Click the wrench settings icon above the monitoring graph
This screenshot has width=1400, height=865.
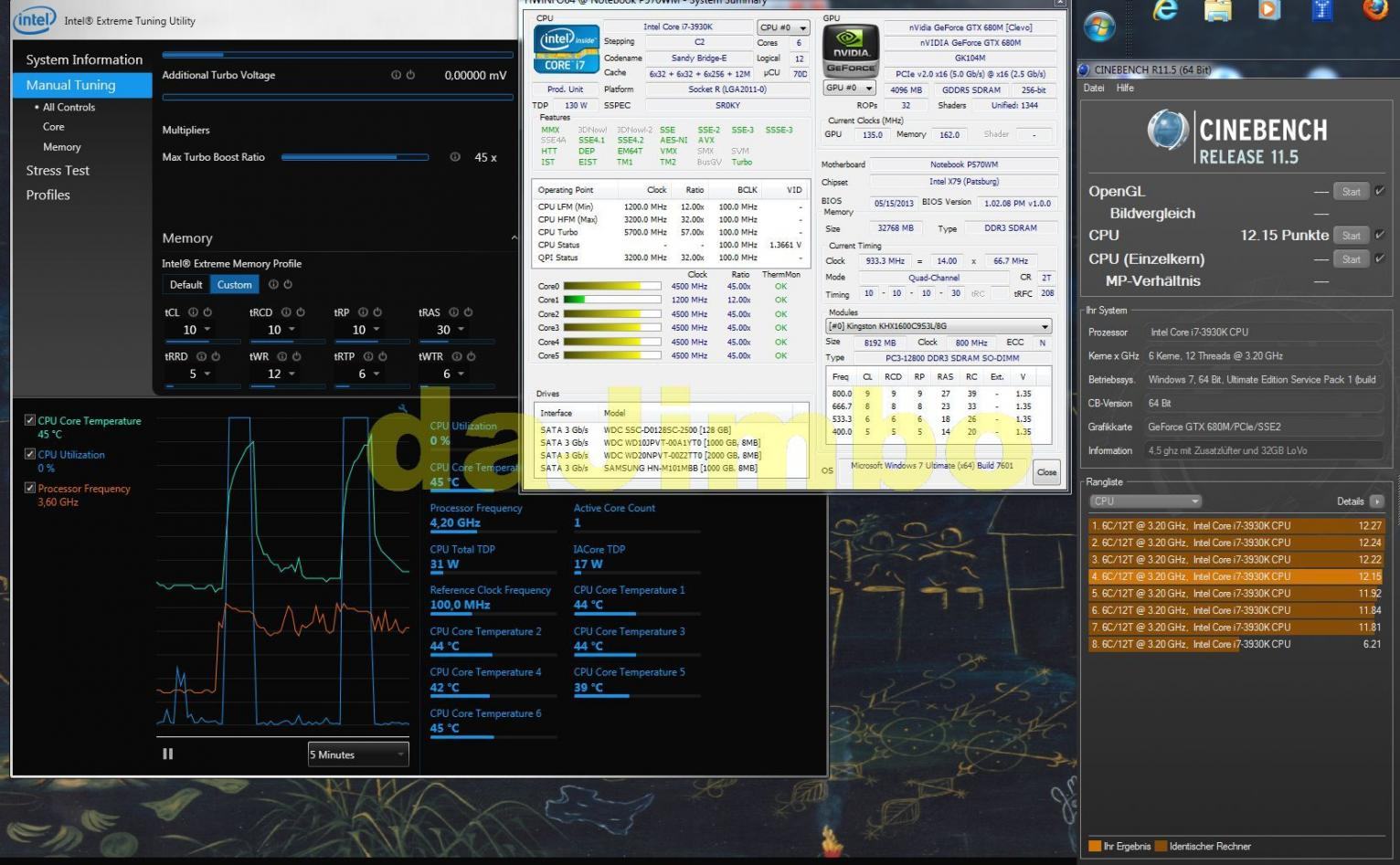[x=402, y=408]
